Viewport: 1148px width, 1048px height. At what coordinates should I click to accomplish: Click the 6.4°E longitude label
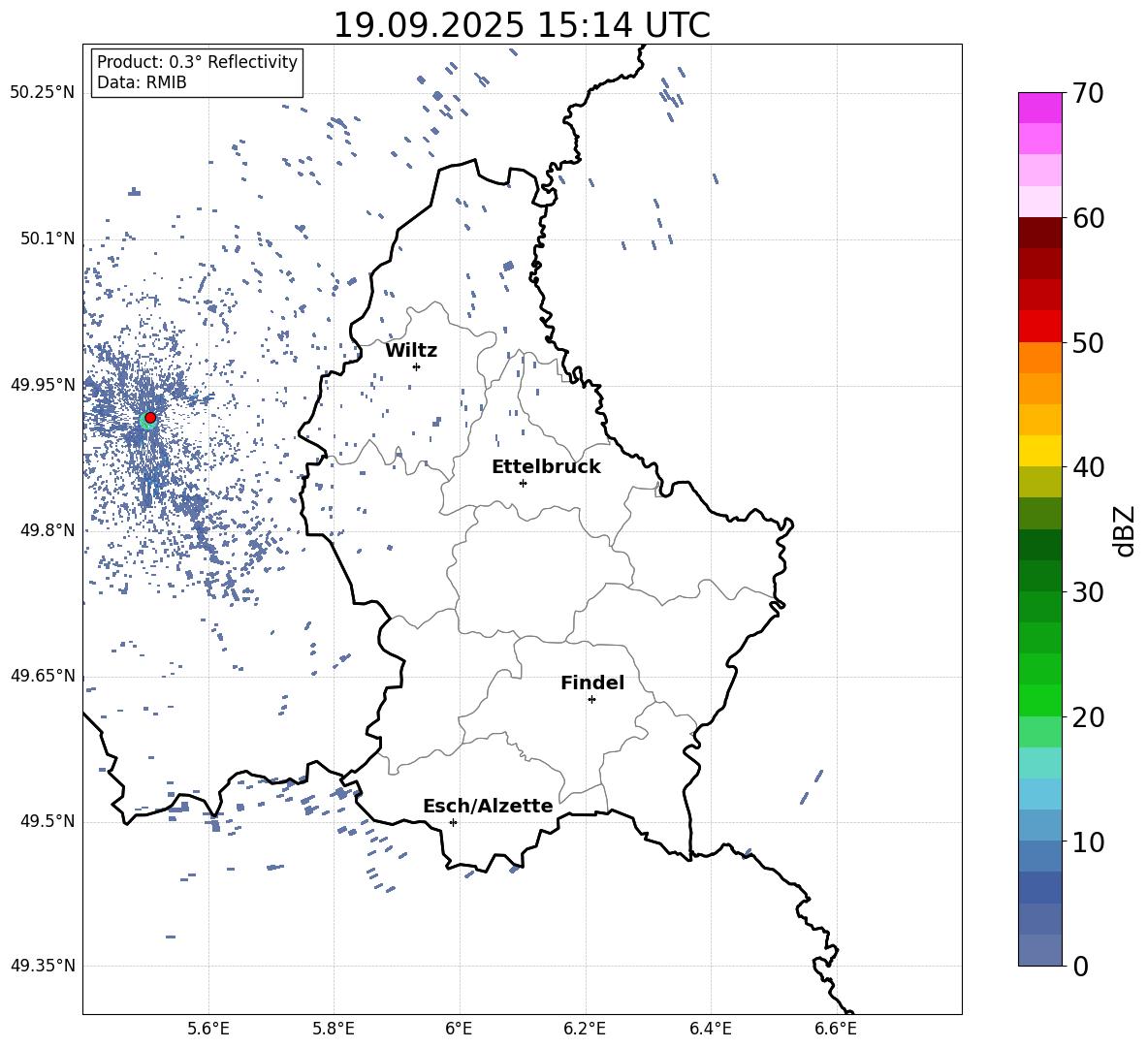(x=710, y=1029)
